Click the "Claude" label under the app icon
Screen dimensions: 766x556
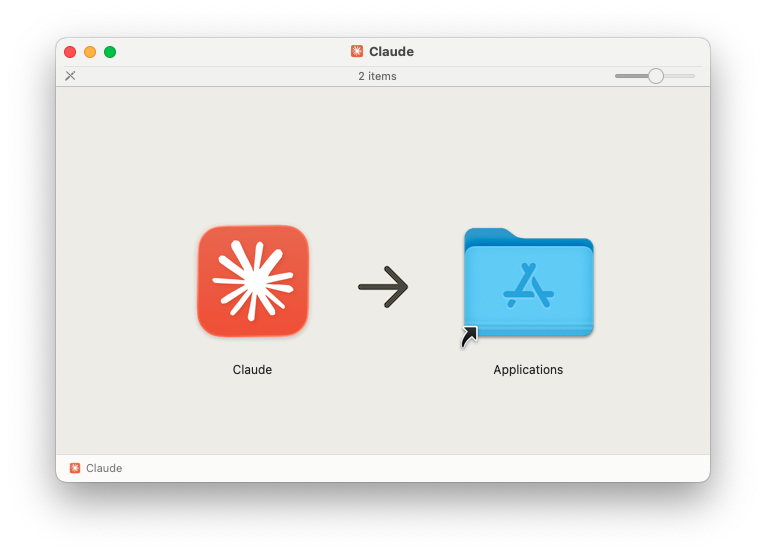tap(252, 369)
